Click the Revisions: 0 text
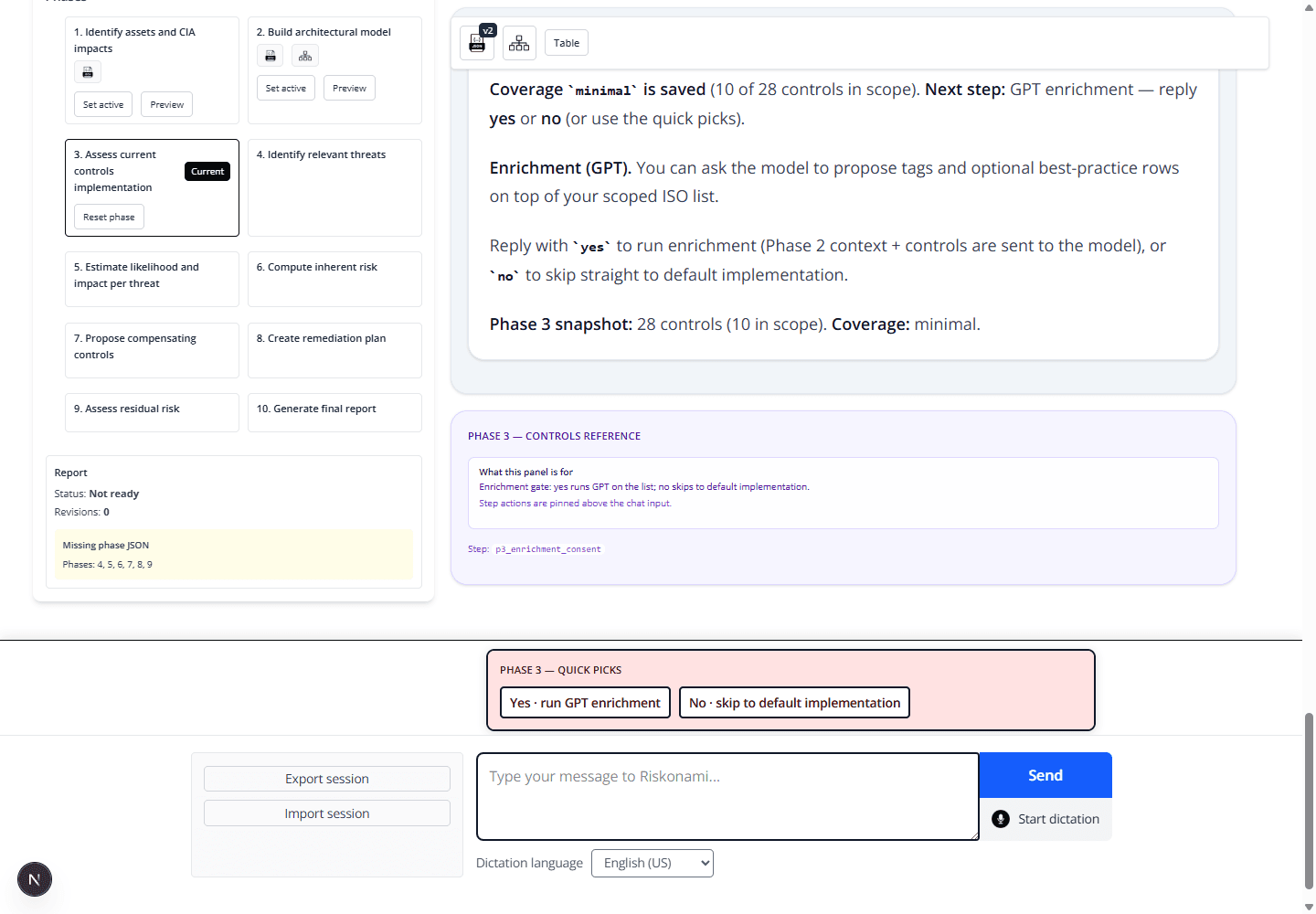Screen dimensions: 1316x914 click(x=82, y=512)
